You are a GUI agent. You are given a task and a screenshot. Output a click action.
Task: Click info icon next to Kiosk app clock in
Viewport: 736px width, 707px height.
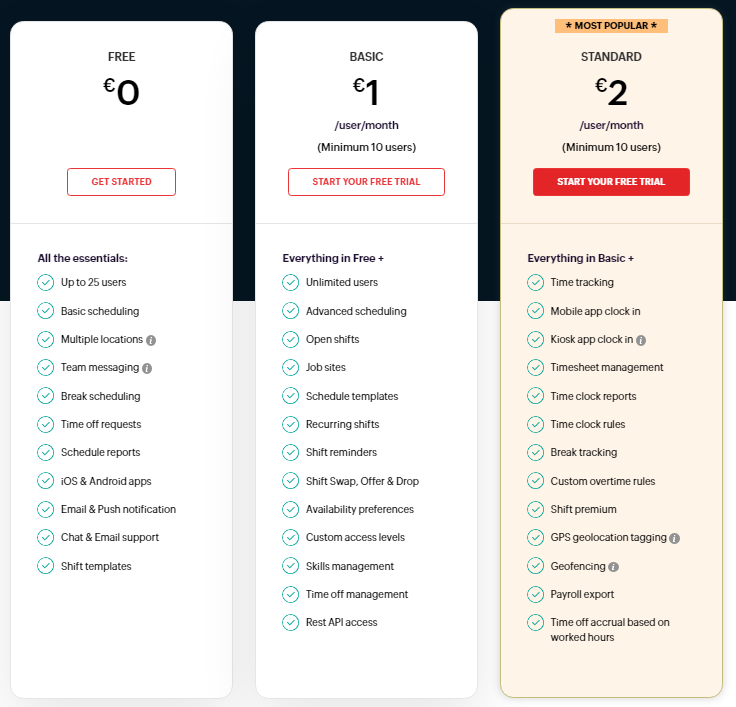(x=641, y=340)
